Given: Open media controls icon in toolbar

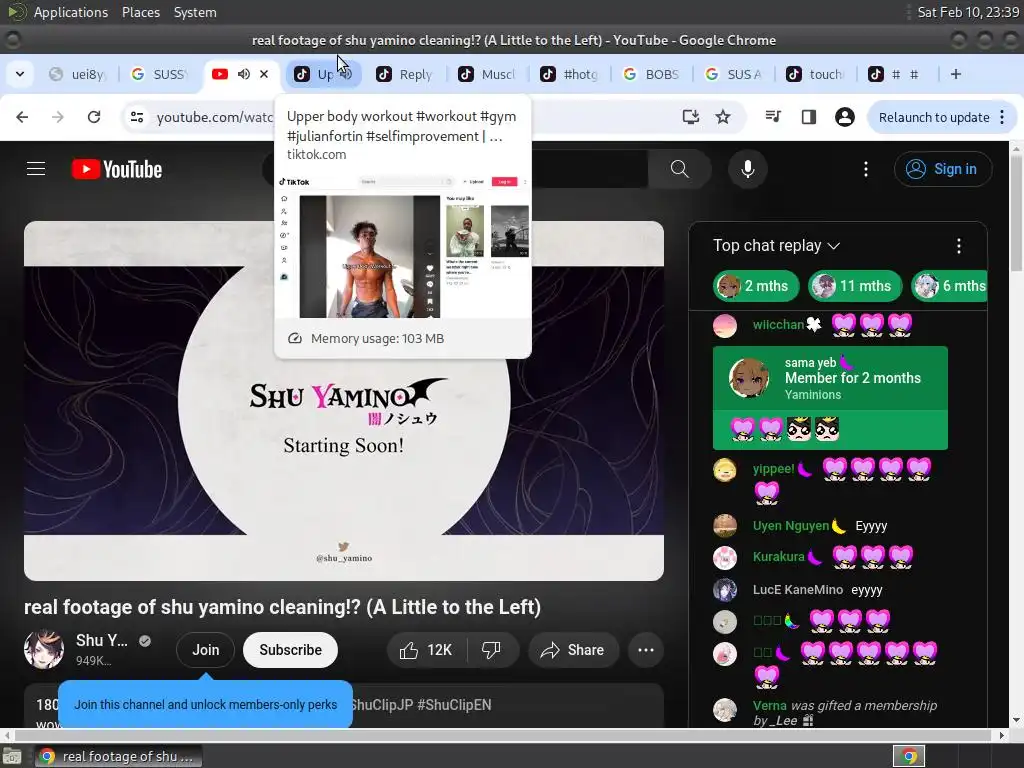Looking at the screenshot, I should [773, 117].
